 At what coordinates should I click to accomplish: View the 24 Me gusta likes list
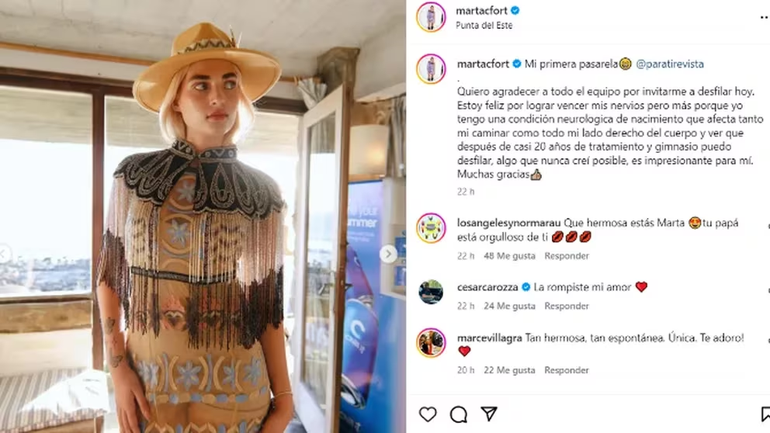click(509, 306)
